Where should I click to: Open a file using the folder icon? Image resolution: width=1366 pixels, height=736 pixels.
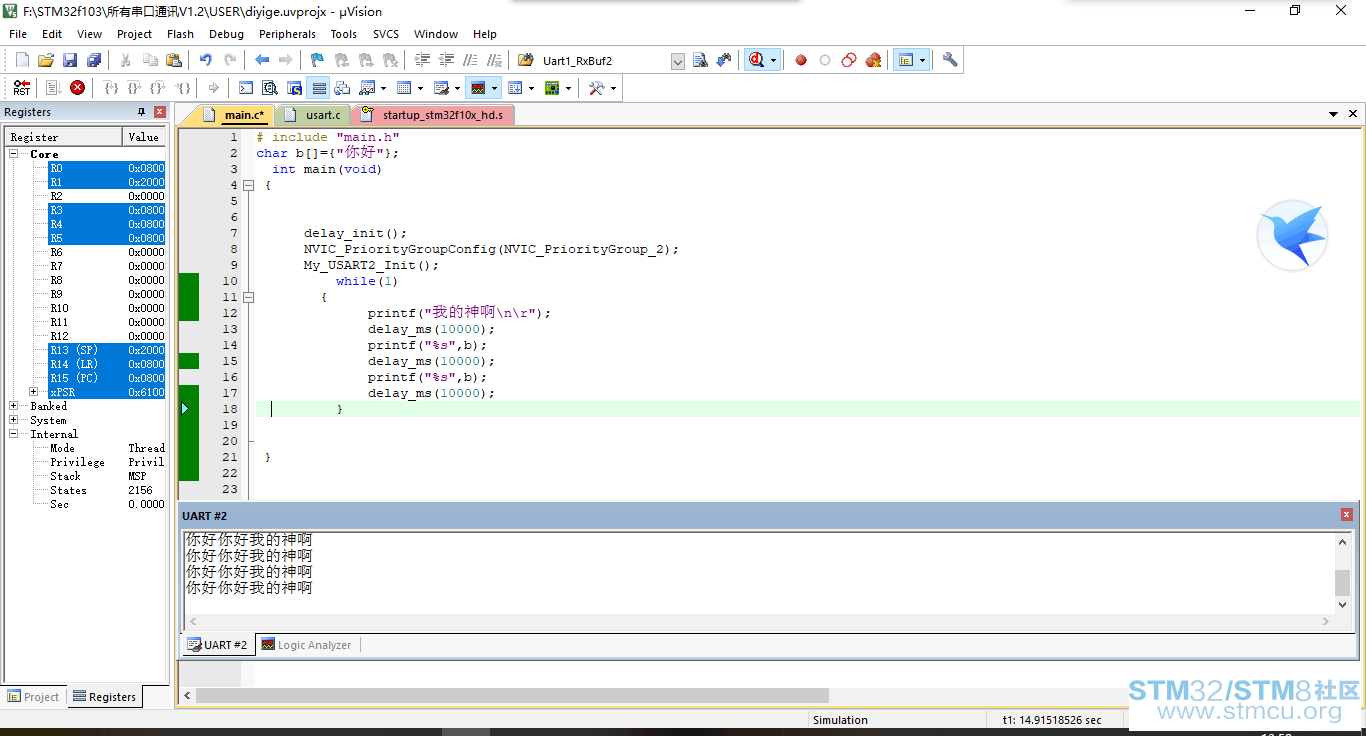(46, 60)
